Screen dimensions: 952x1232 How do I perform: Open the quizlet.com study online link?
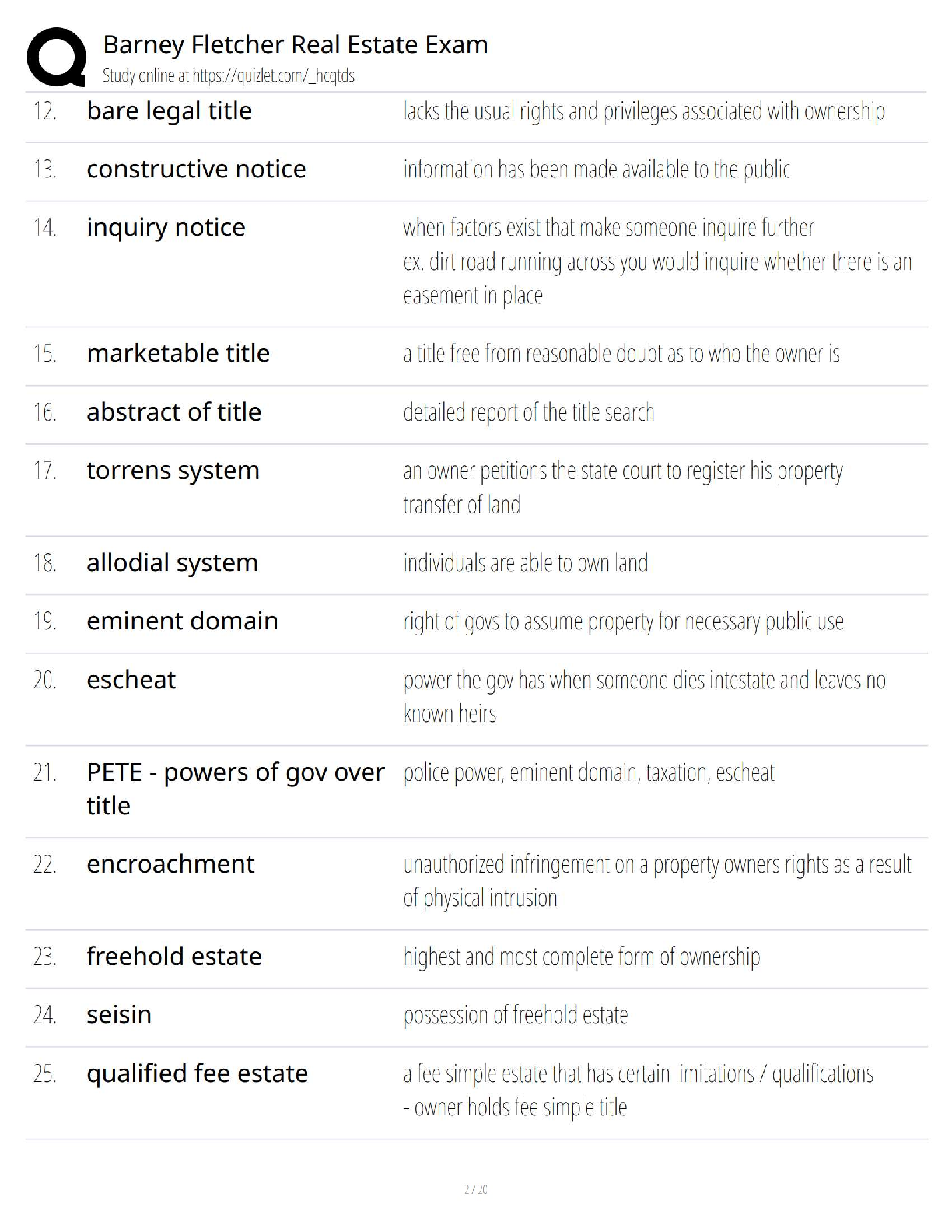point(229,75)
